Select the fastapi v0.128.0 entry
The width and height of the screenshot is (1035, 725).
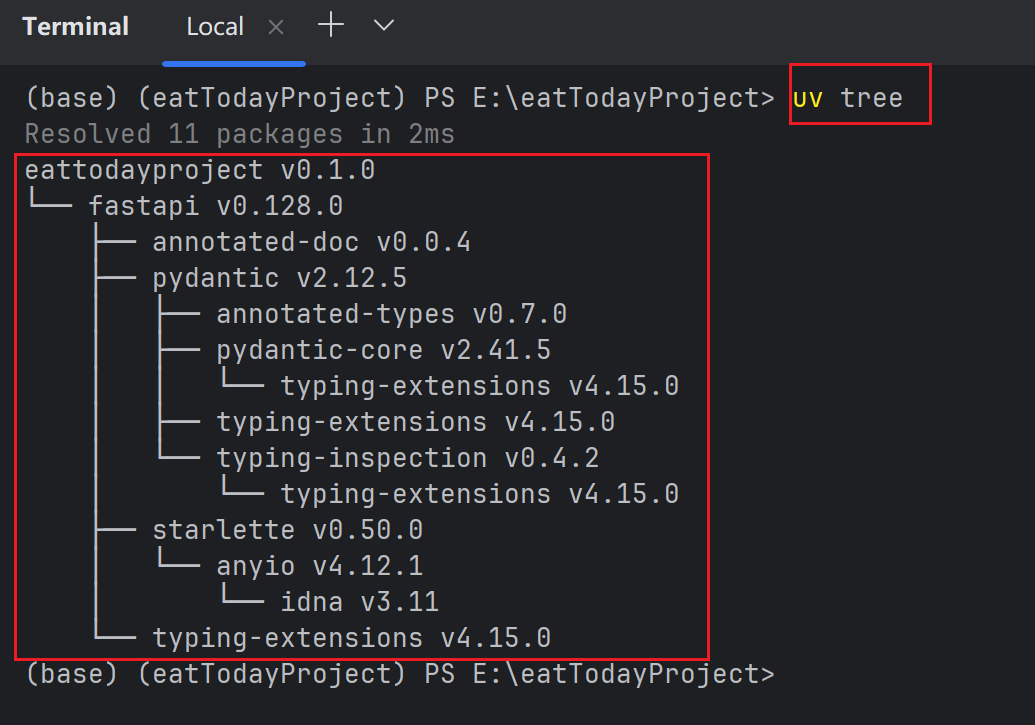(x=215, y=206)
